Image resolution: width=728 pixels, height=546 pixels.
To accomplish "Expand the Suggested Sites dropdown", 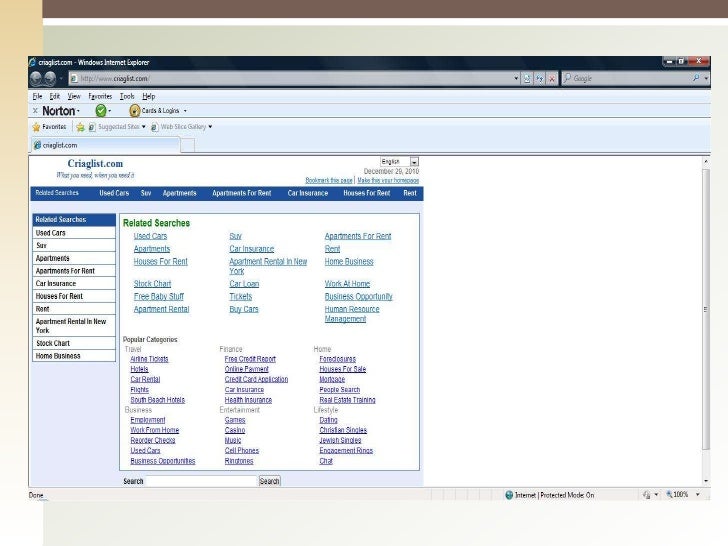I will point(143,127).
